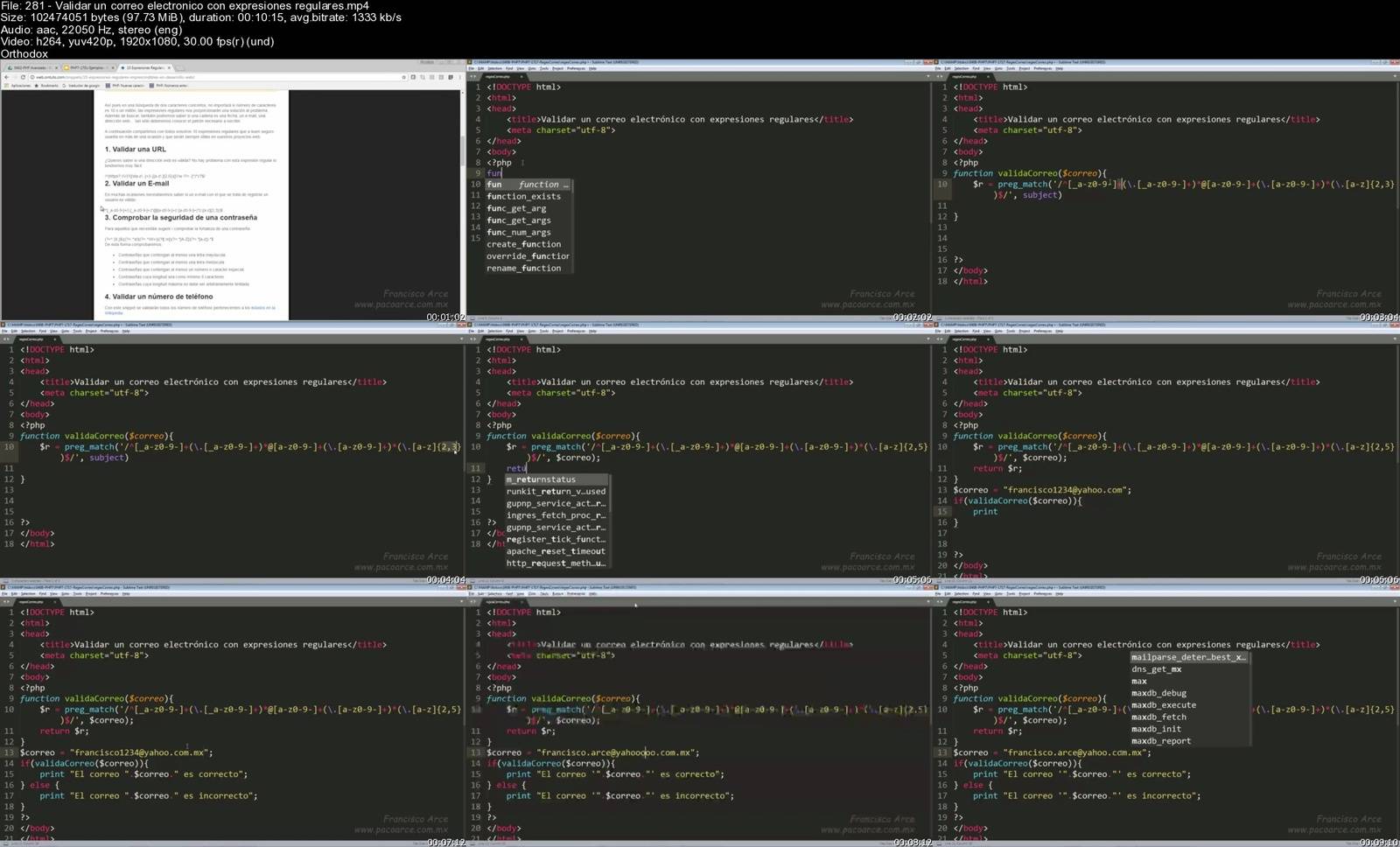This screenshot has width=1400, height=847.
Task: Click bookmark star in browser address bar
Action: pos(403,77)
